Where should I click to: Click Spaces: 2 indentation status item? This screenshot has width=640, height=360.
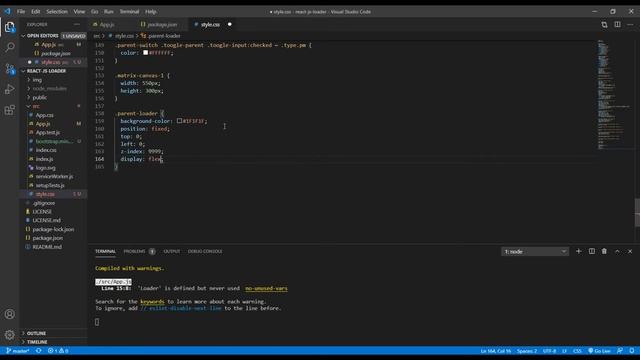click(527, 351)
